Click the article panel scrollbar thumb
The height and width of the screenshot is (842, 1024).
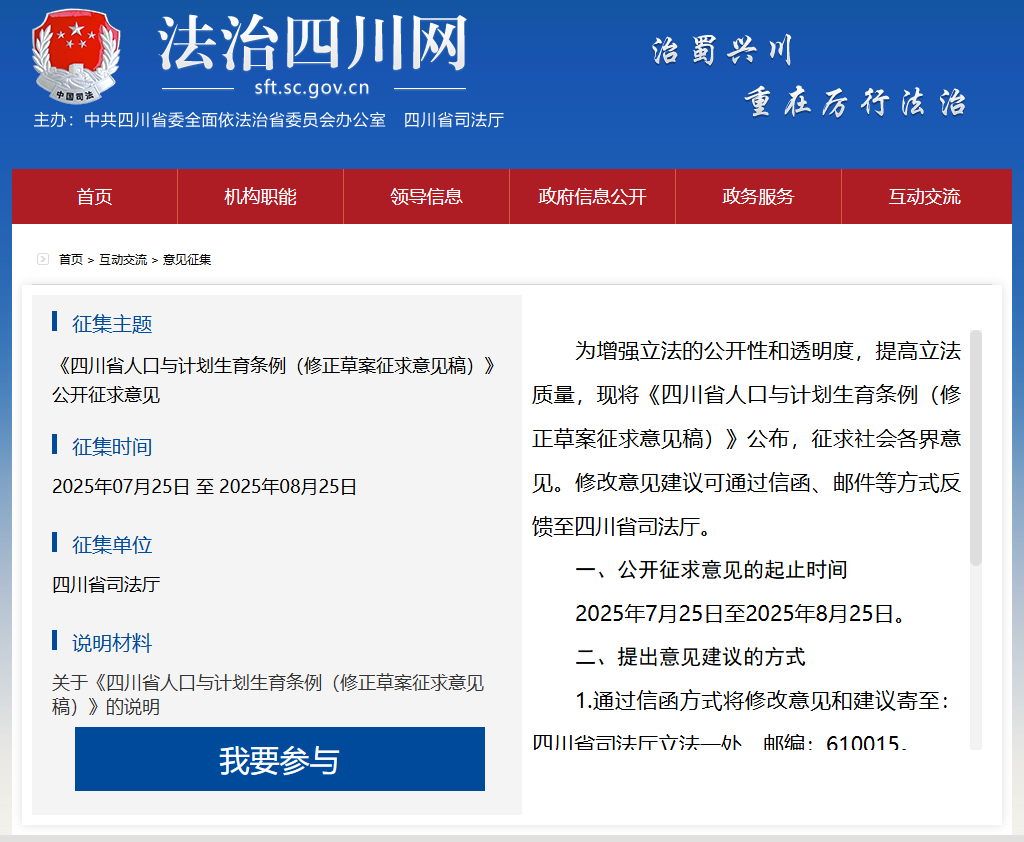[976, 448]
